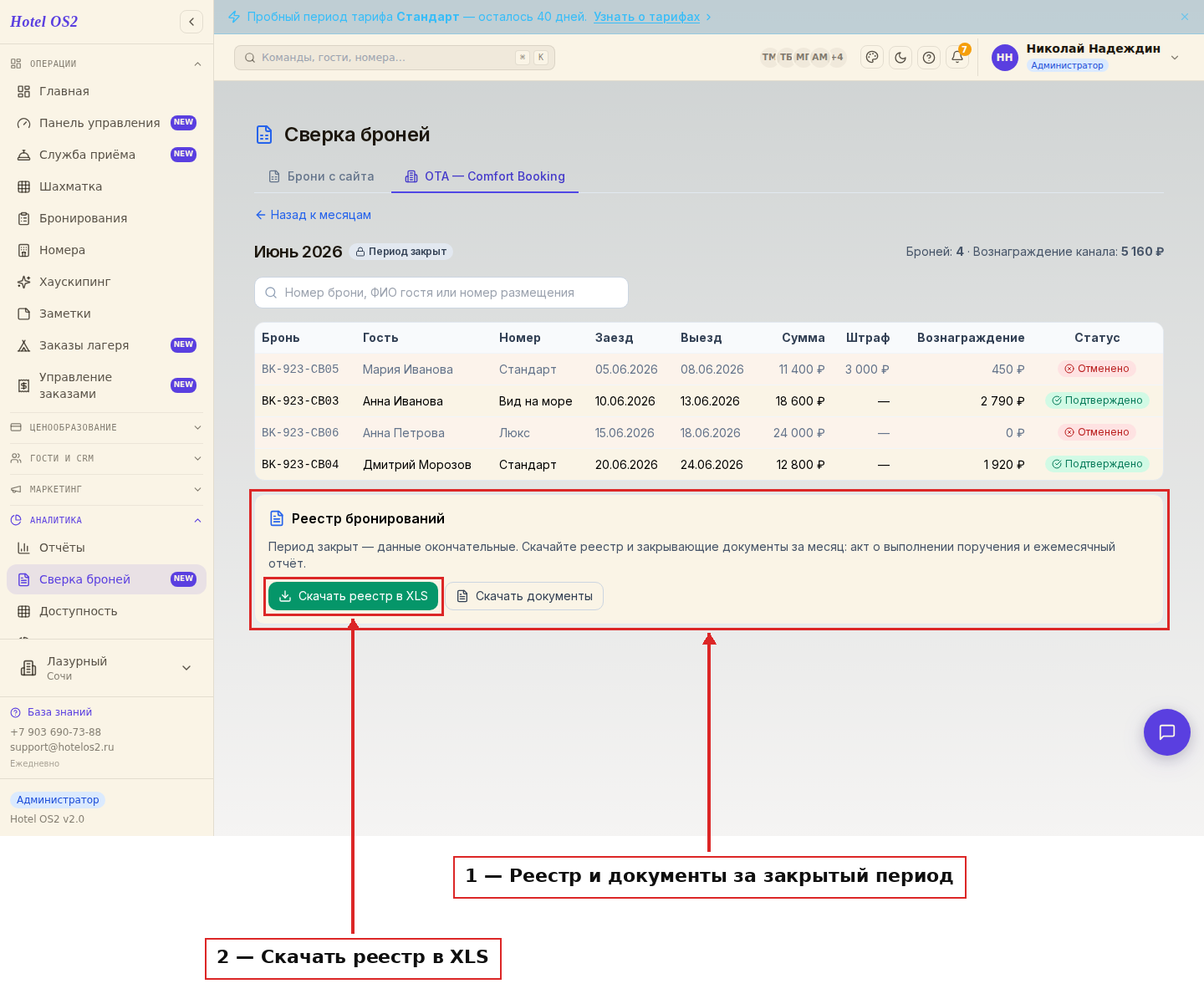
Task: Open the База знаний link
Action: 51,712
